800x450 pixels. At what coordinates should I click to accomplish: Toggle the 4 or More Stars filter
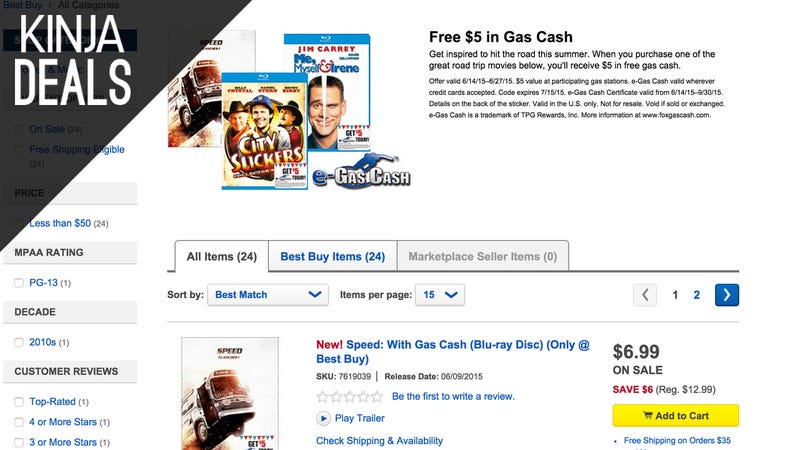[x=19, y=422]
